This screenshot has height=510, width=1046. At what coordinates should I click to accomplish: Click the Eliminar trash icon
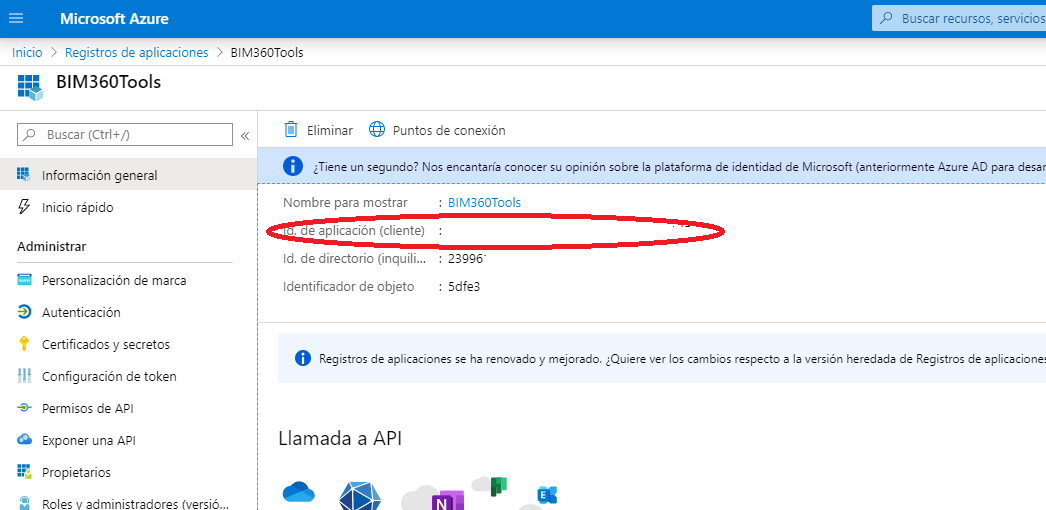point(290,129)
